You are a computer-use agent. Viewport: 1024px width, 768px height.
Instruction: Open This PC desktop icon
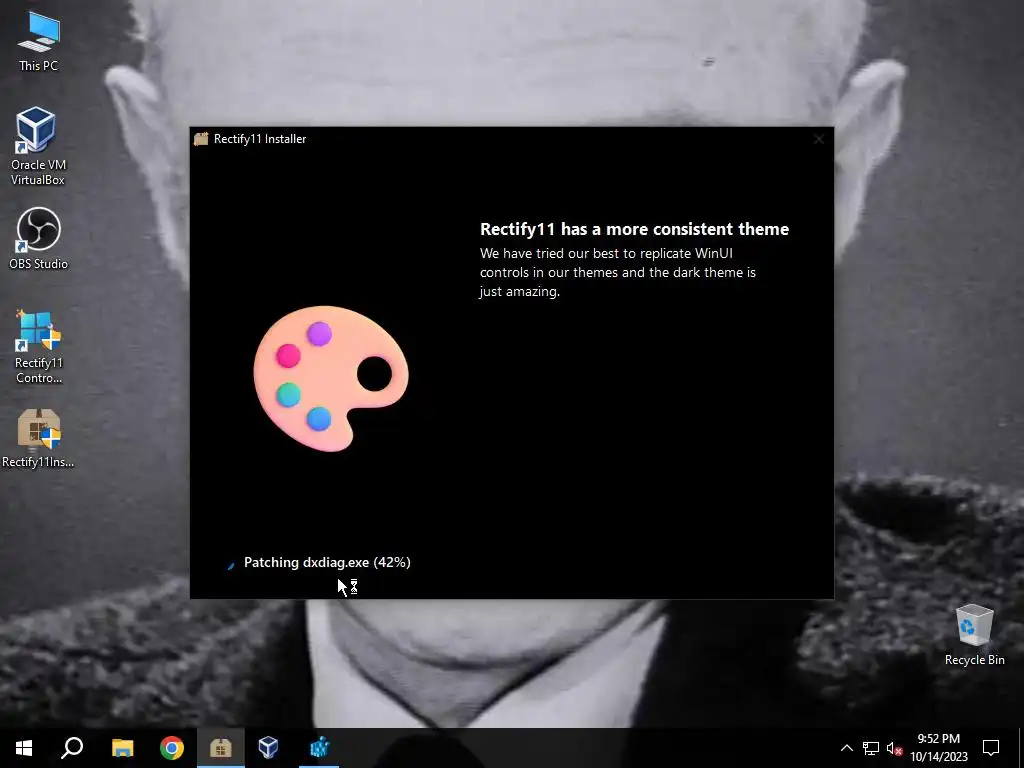[38, 41]
